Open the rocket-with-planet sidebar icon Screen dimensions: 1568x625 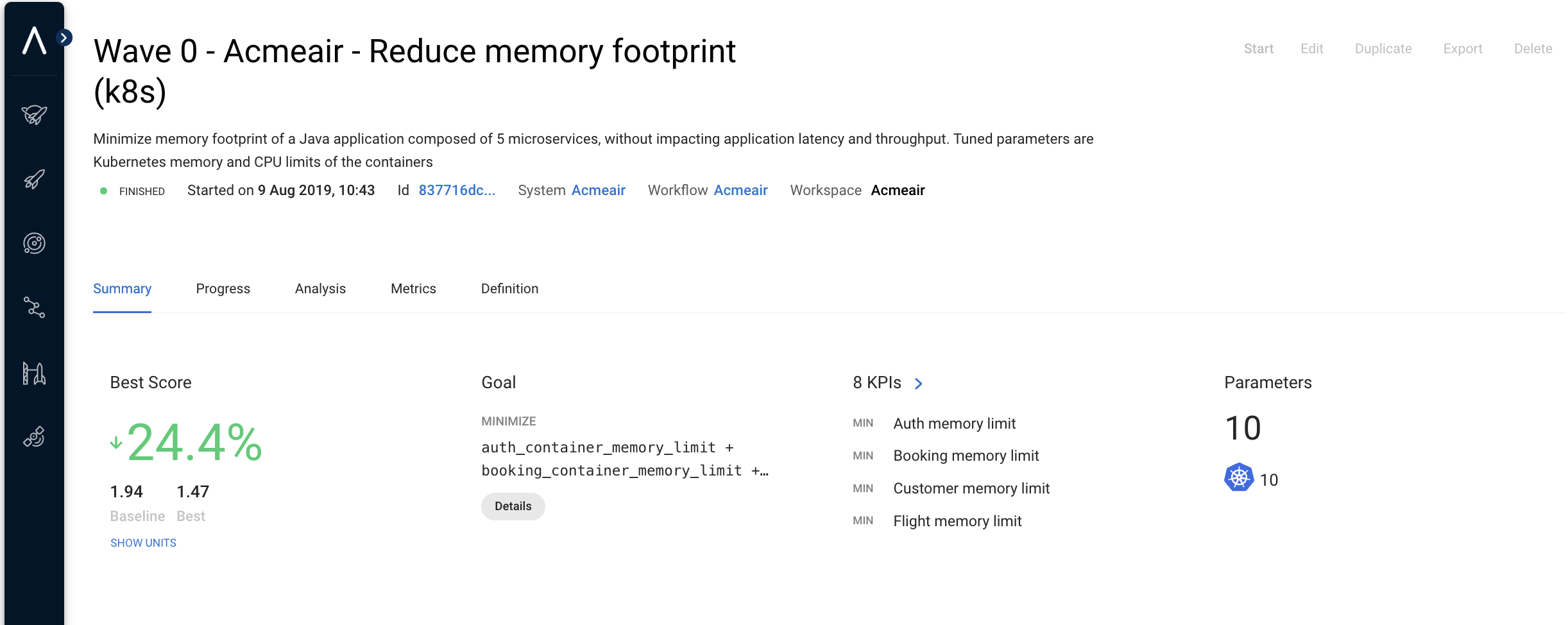click(x=34, y=115)
